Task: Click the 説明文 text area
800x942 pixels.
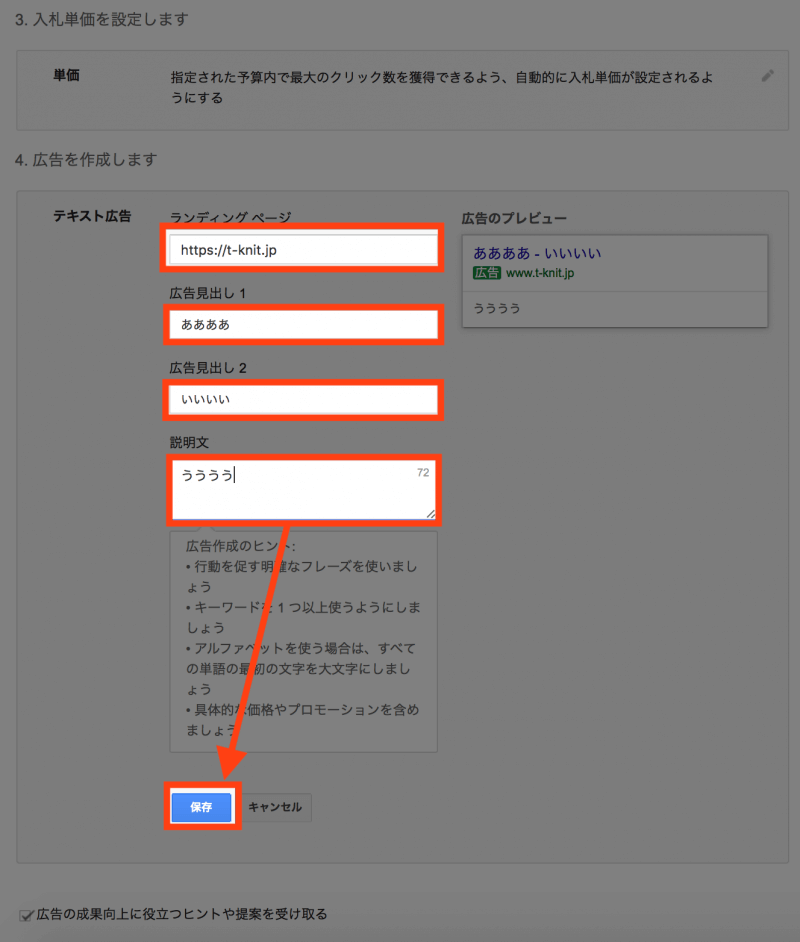Action: point(303,490)
